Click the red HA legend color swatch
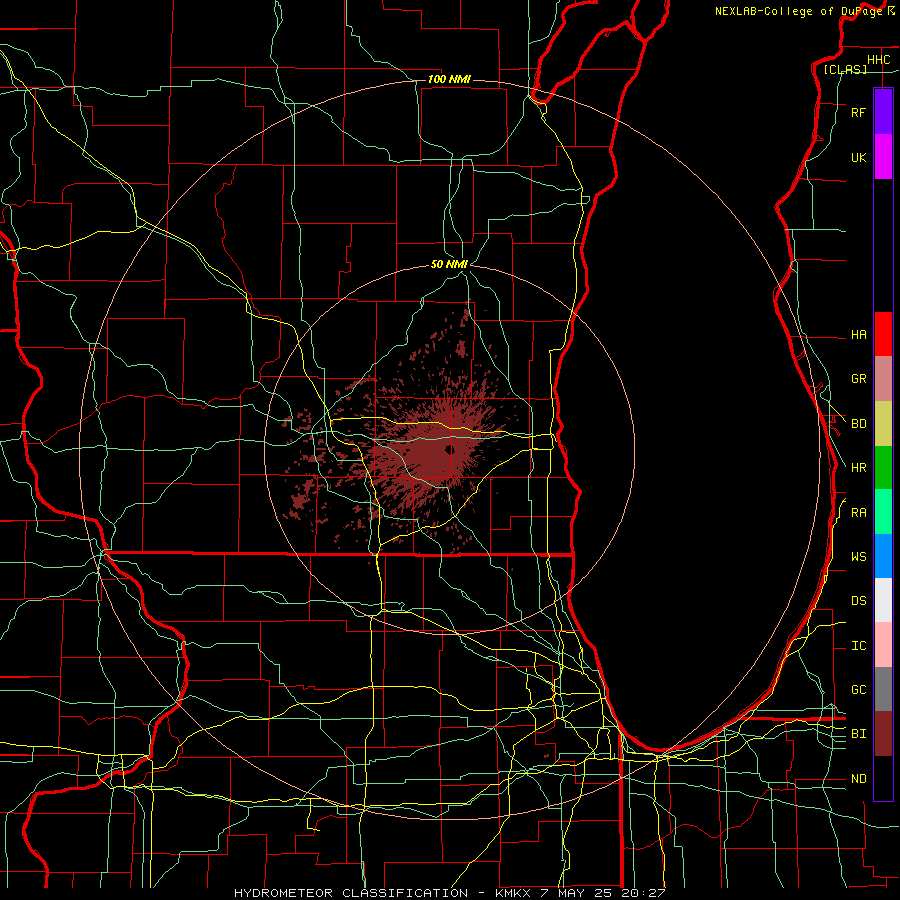Viewport: 900px width, 900px height. tap(883, 334)
